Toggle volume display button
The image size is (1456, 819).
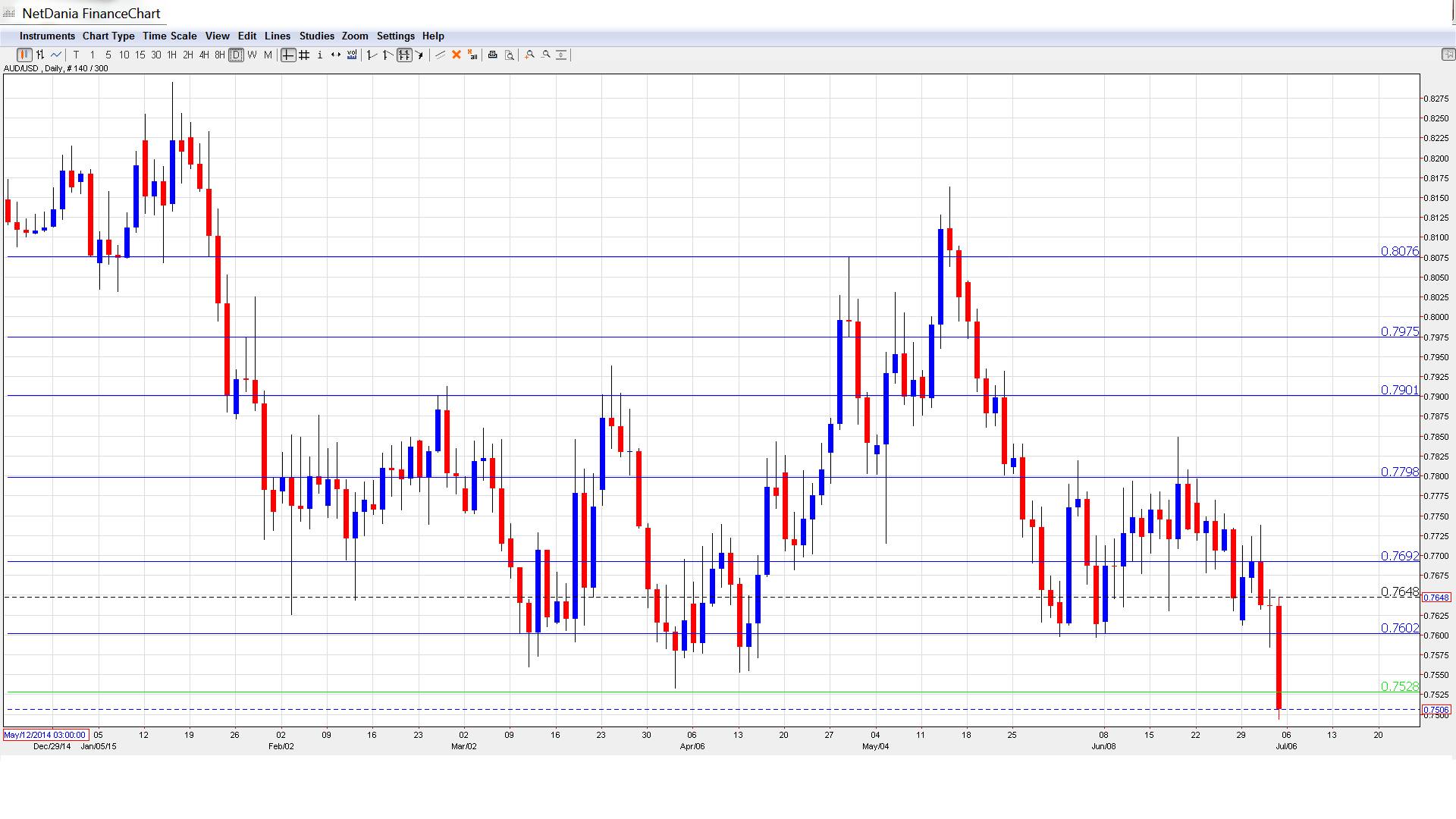click(x=352, y=55)
